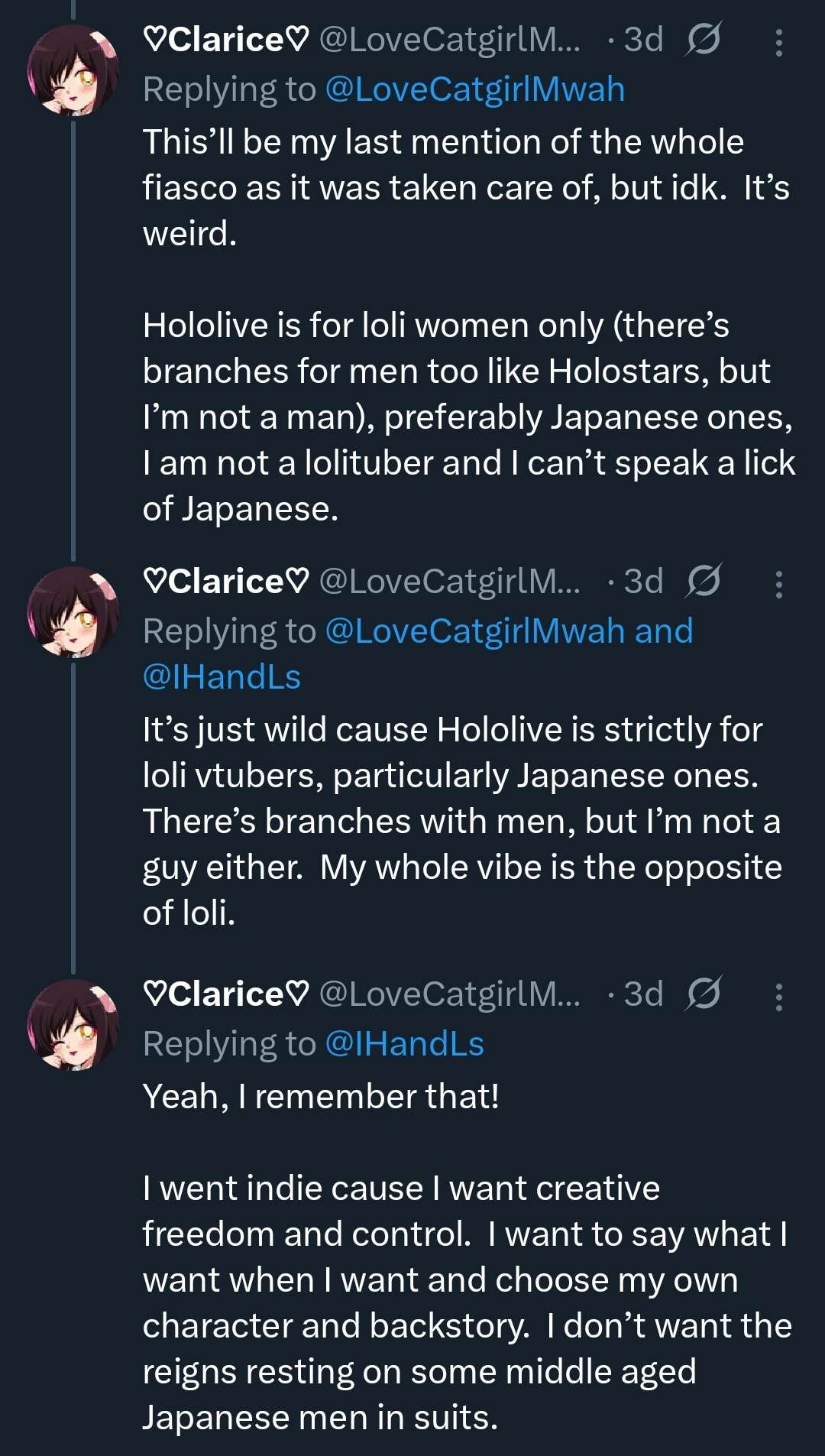Tap Clarice's avatar beside the "last mention" tweet
The image size is (825, 1456).
point(73,70)
